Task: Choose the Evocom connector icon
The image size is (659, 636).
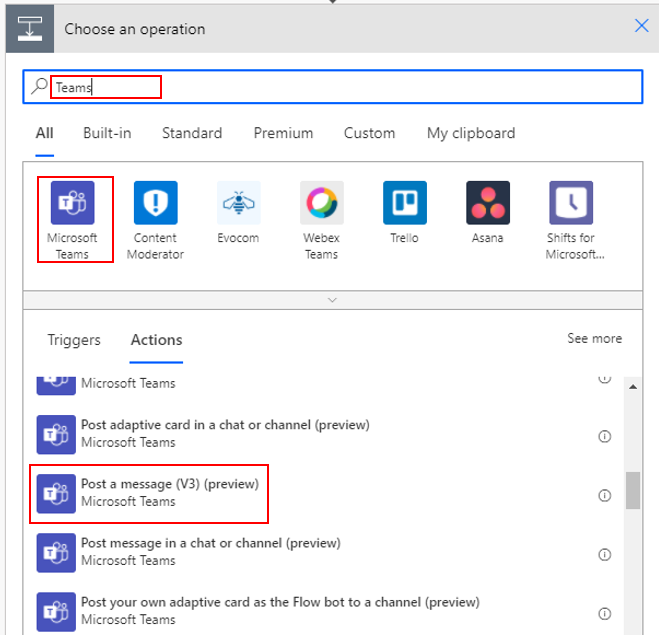Action: click(x=239, y=203)
